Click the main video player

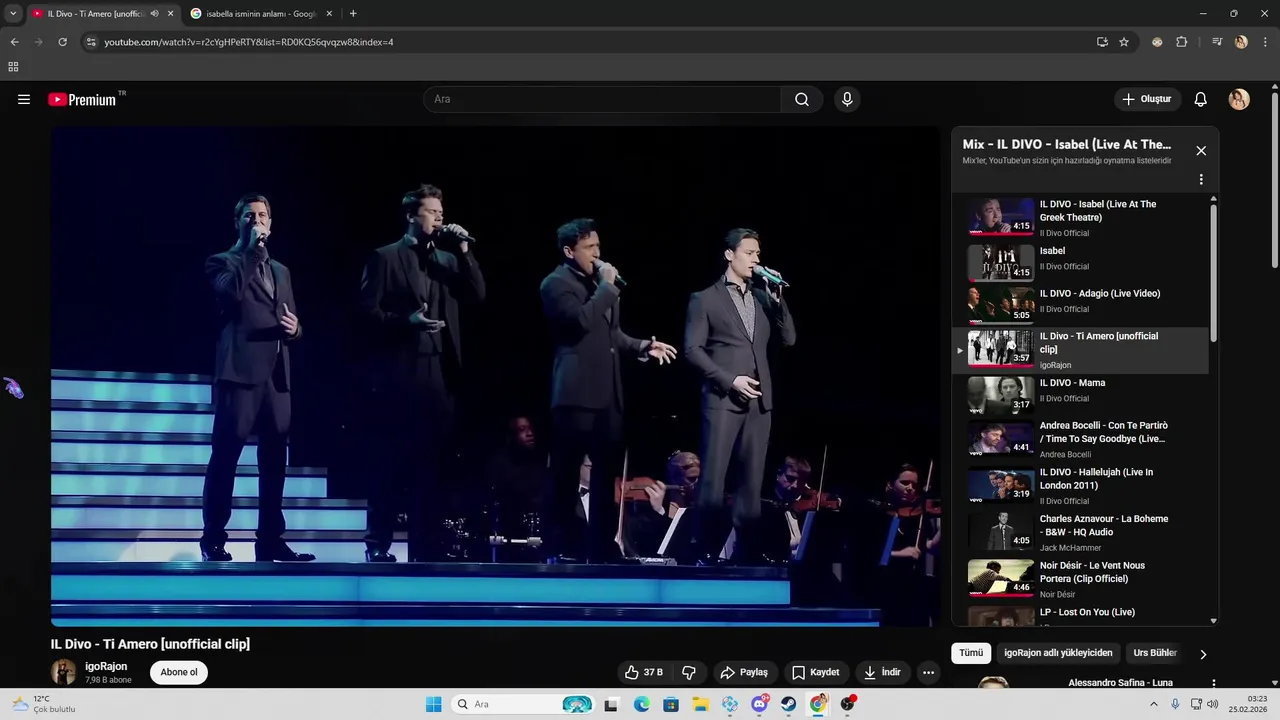(495, 376)
